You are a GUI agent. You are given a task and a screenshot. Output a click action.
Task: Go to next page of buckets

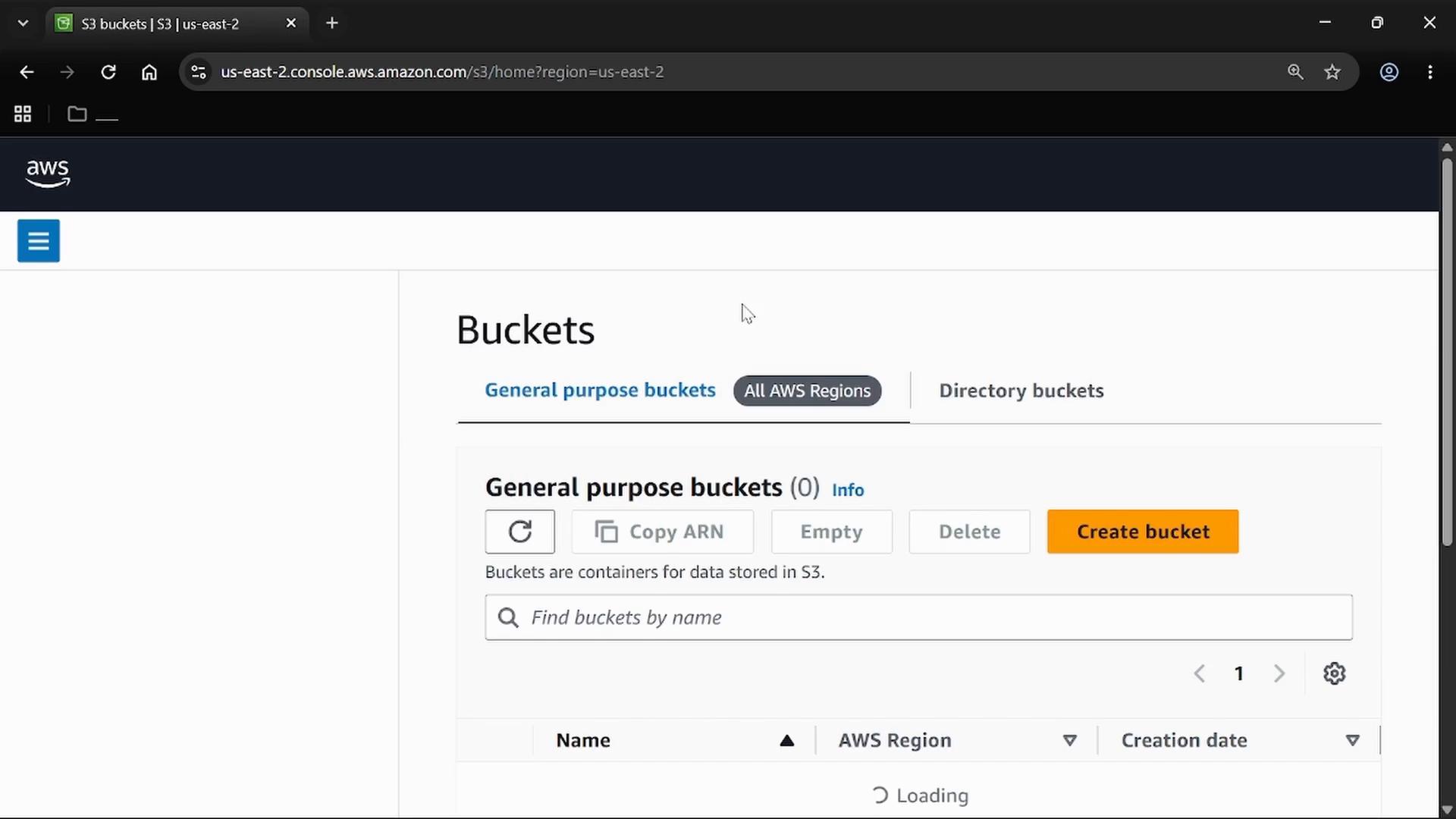click(1279, 673)
